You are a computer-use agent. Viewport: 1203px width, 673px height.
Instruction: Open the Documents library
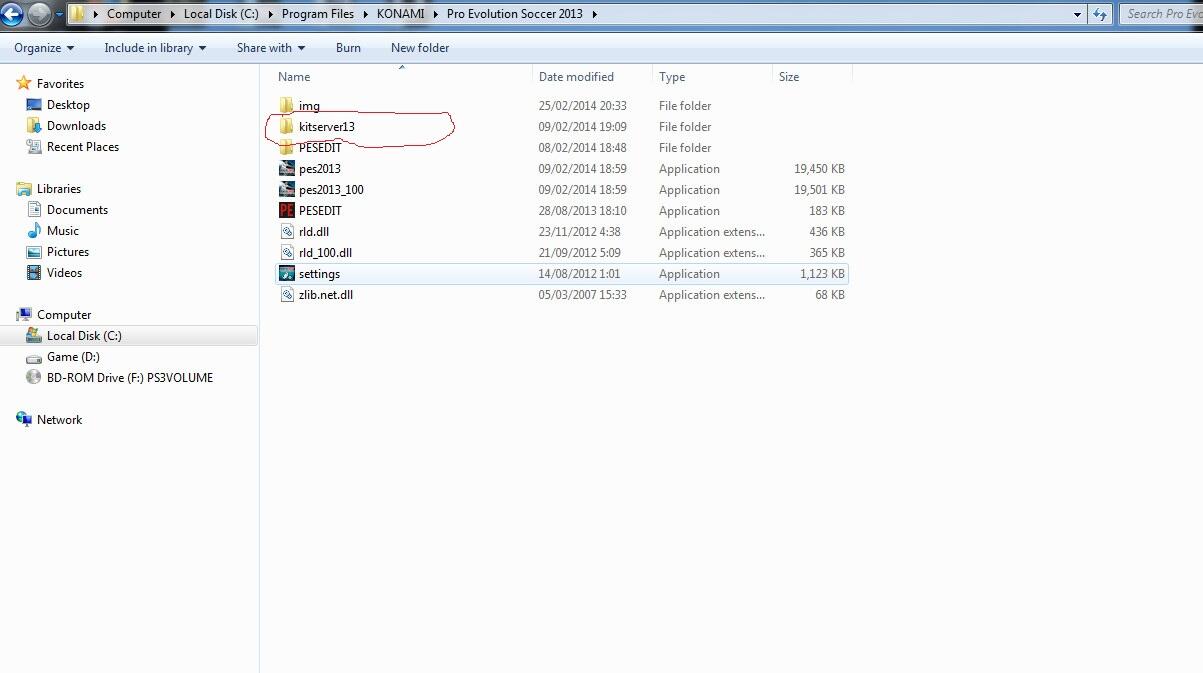pos(77,210)
